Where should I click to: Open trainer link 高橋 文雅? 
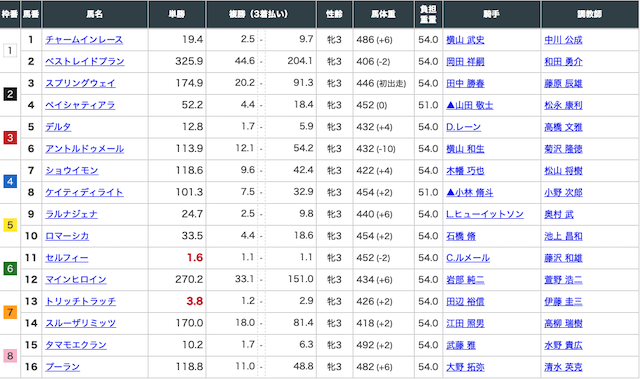coord(563,127)
